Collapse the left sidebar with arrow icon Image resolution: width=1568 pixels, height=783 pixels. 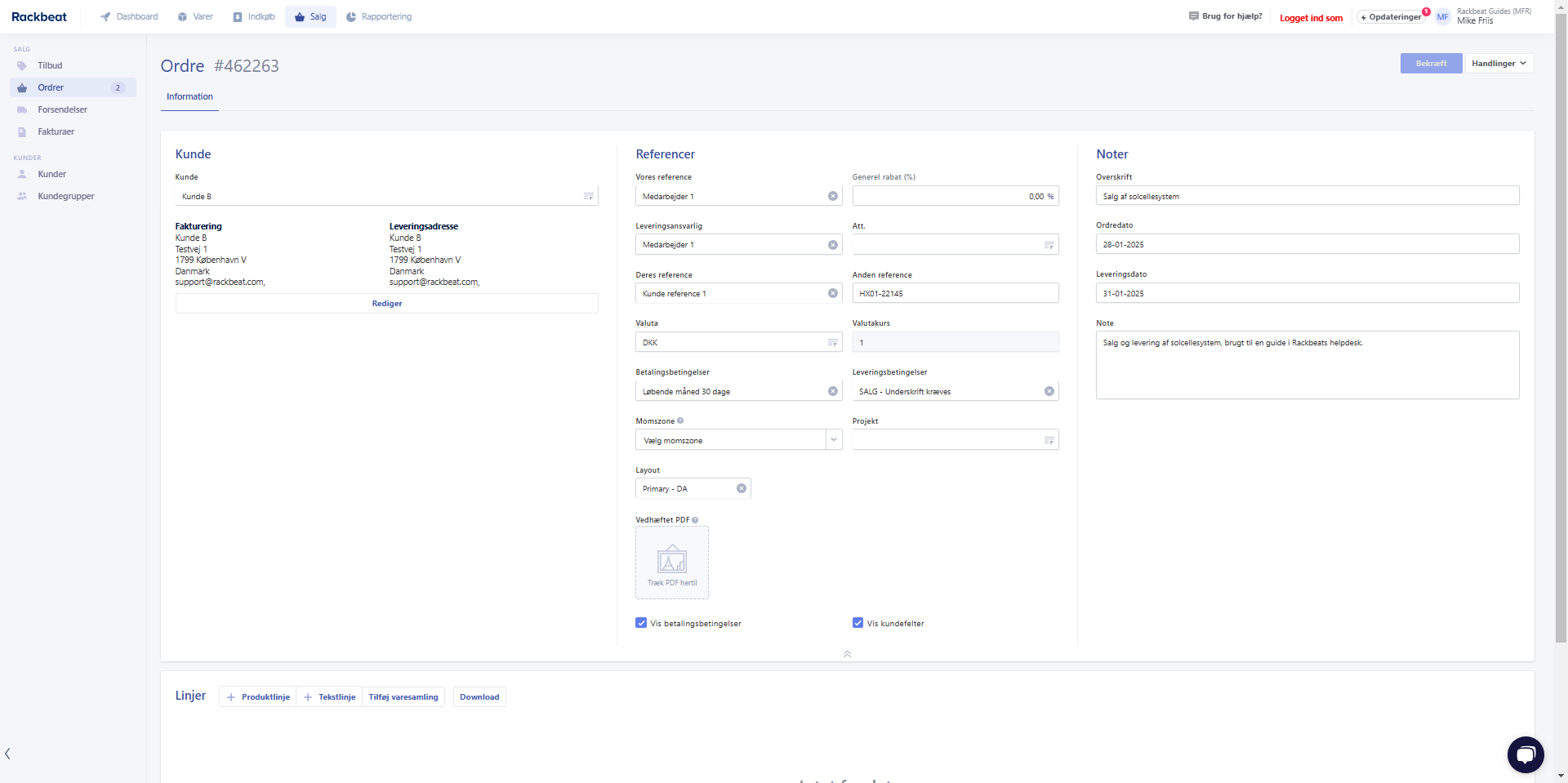8,754
